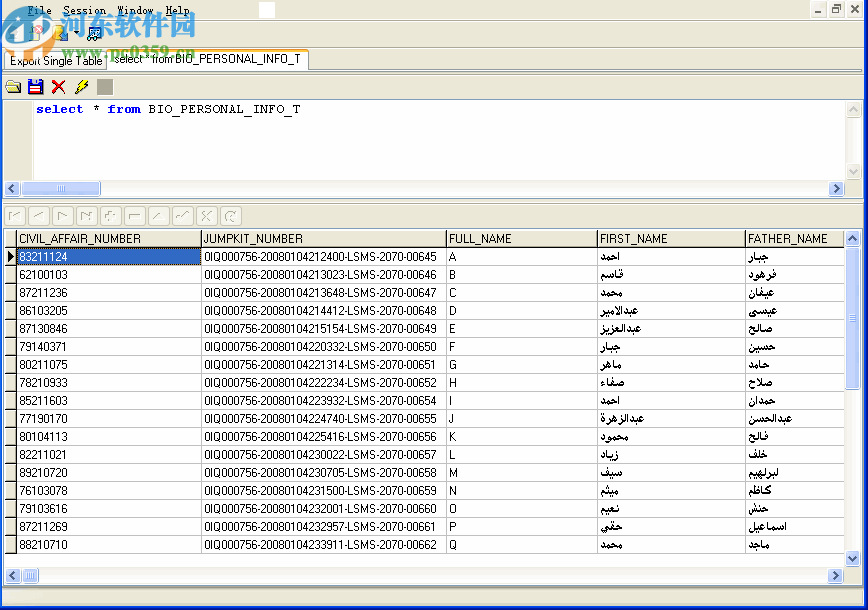Click the data grid horizontal scroll left arrow
This screenshot has width=868, height=610.
click(13, 575)
